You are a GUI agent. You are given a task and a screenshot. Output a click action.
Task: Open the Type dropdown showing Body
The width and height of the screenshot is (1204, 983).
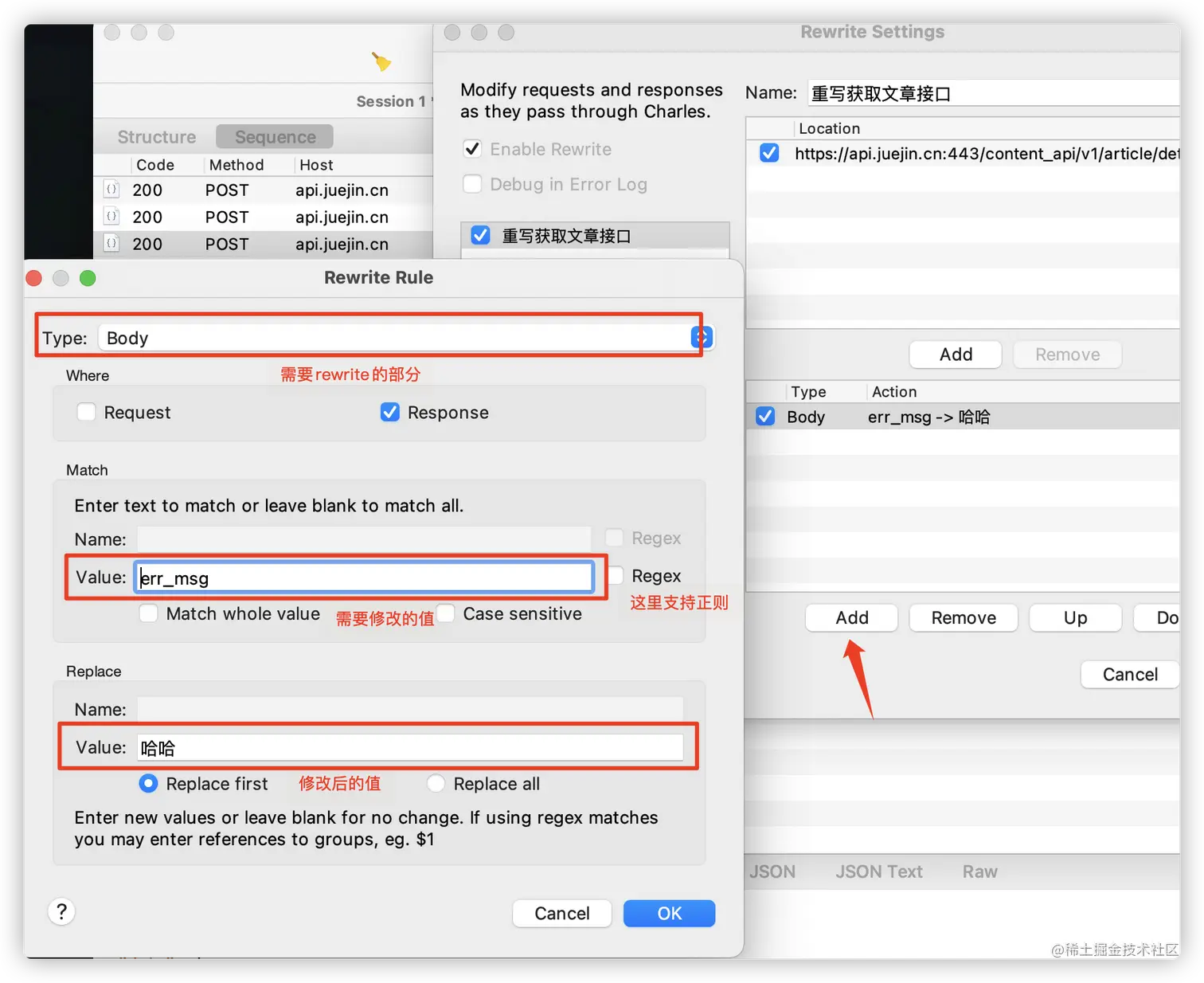pyautogui.click(x=405, y=338)
